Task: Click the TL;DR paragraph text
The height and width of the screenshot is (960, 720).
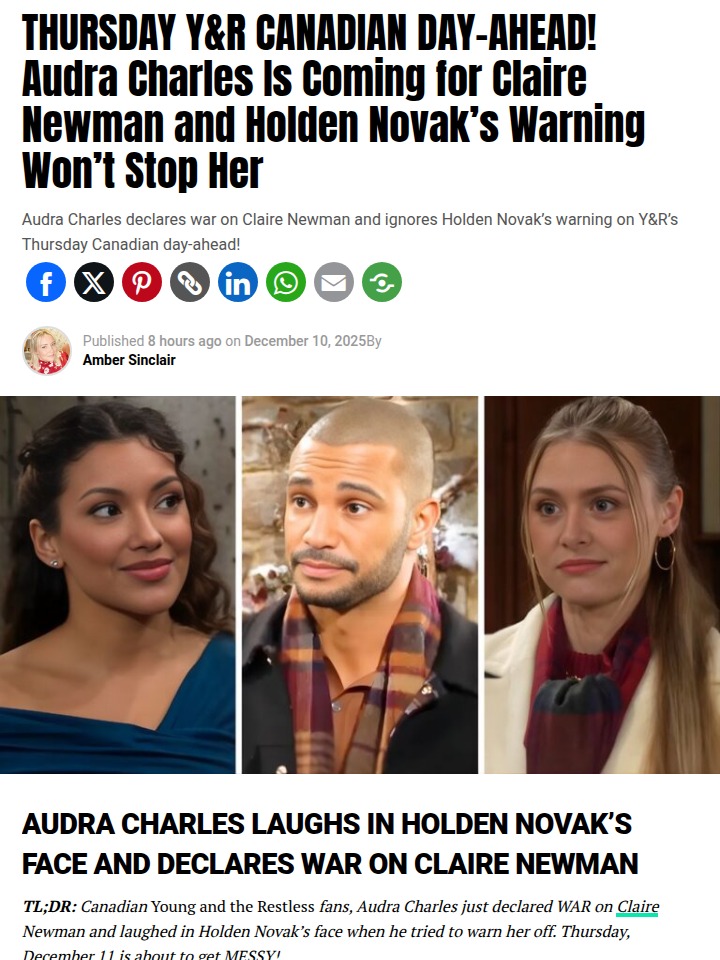Action: pyautogui.click(x=341, y=929)
